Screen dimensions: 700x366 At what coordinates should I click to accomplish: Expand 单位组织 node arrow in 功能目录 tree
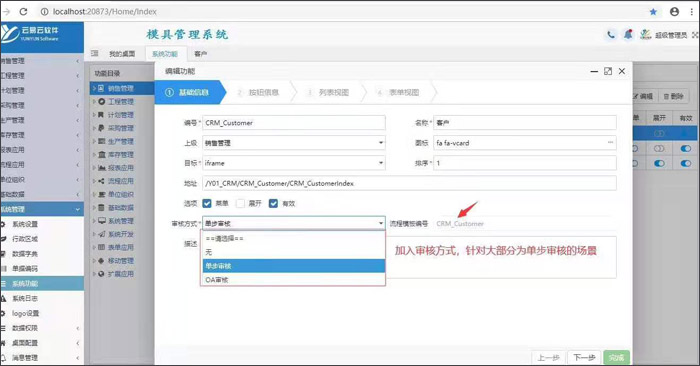tap(94, 195)
